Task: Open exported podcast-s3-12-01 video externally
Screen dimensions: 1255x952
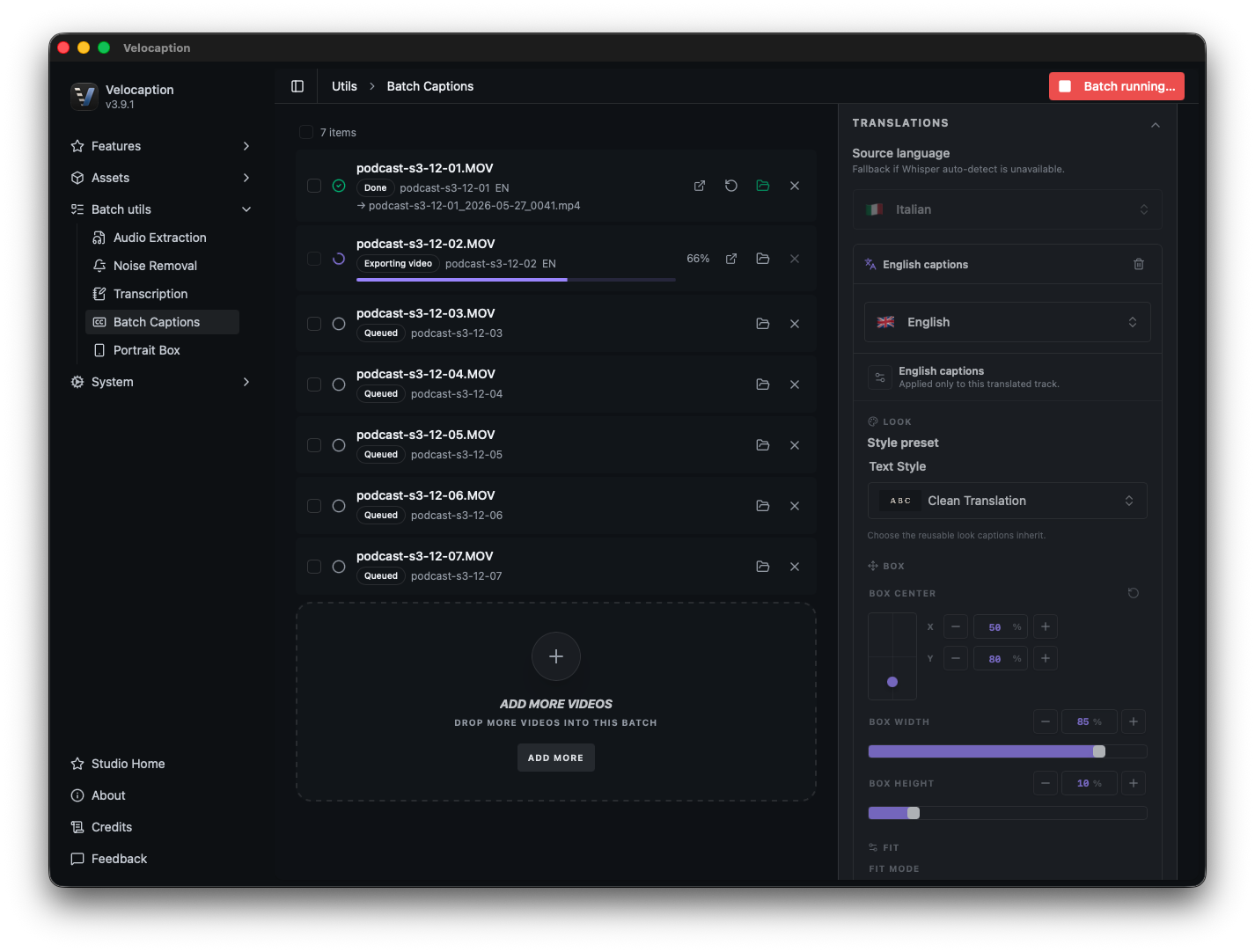Action: pyautogui.click(x=700, y=186)
